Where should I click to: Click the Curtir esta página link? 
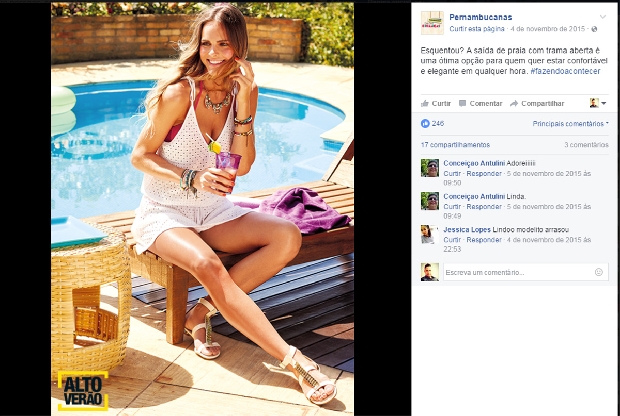point(477,29)
